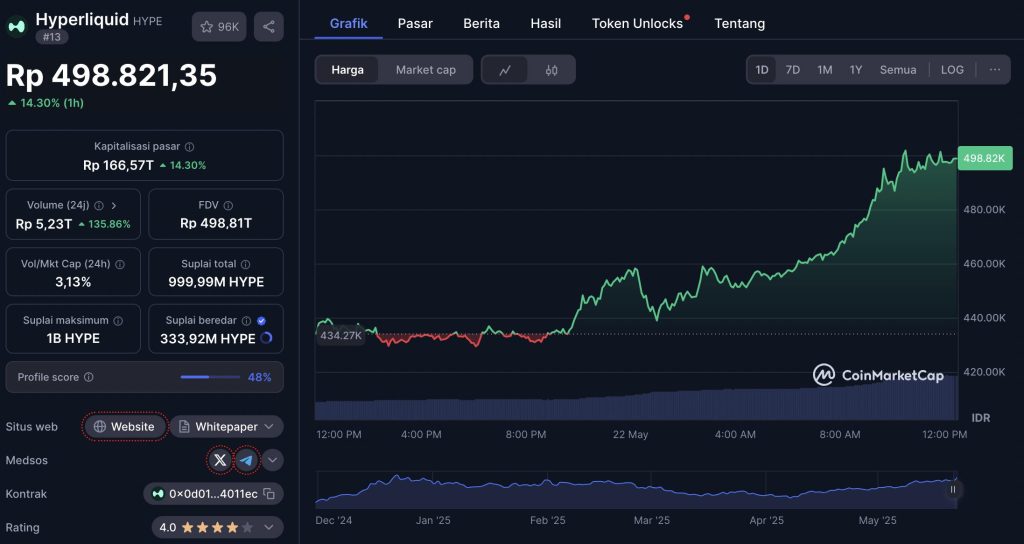Click the Profile score progress bar
The width and height of the screenshot is (1024, 544).
pyautogui.click(x=210, y=377)
